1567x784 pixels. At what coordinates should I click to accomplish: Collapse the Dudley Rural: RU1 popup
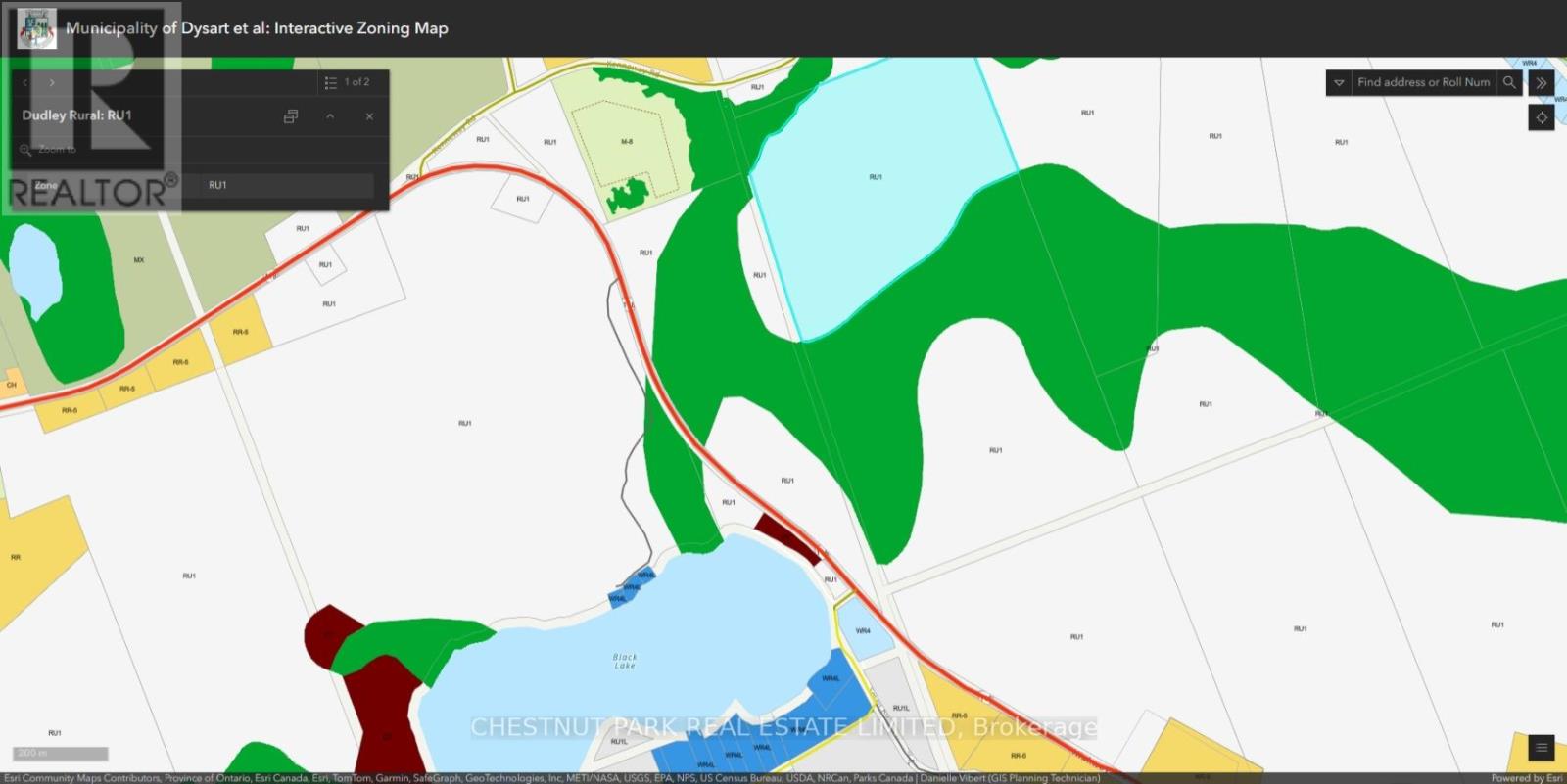330,116
